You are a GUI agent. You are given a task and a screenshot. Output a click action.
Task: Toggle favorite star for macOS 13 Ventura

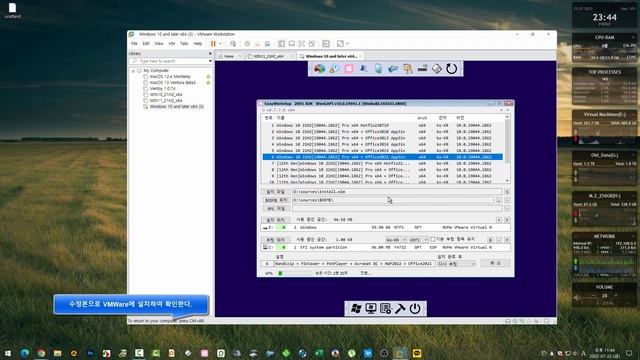(208, 82)
